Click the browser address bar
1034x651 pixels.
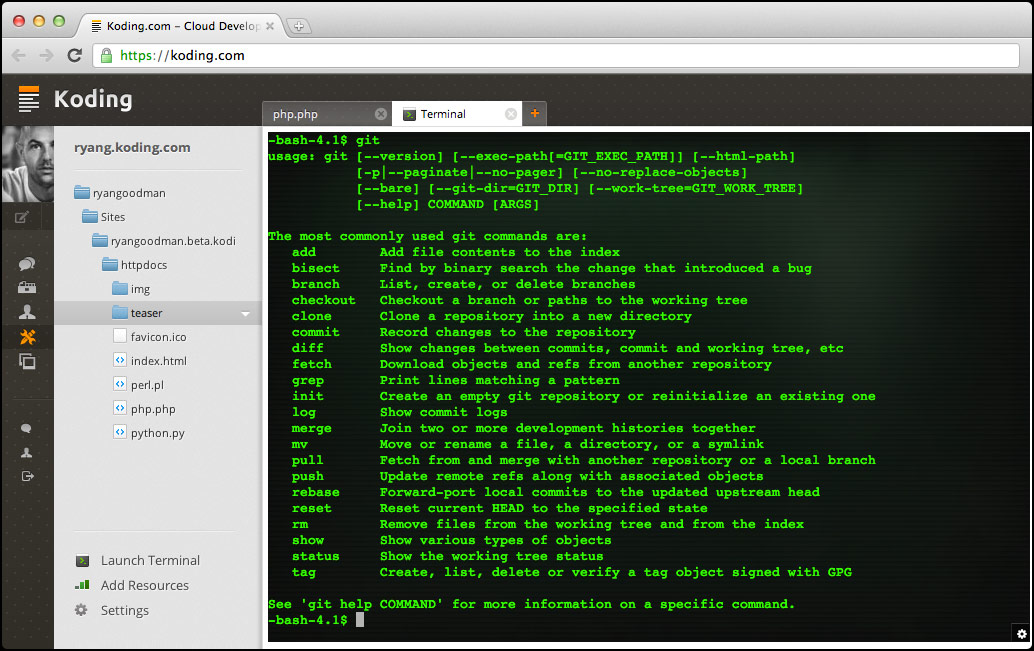point(556,55)
